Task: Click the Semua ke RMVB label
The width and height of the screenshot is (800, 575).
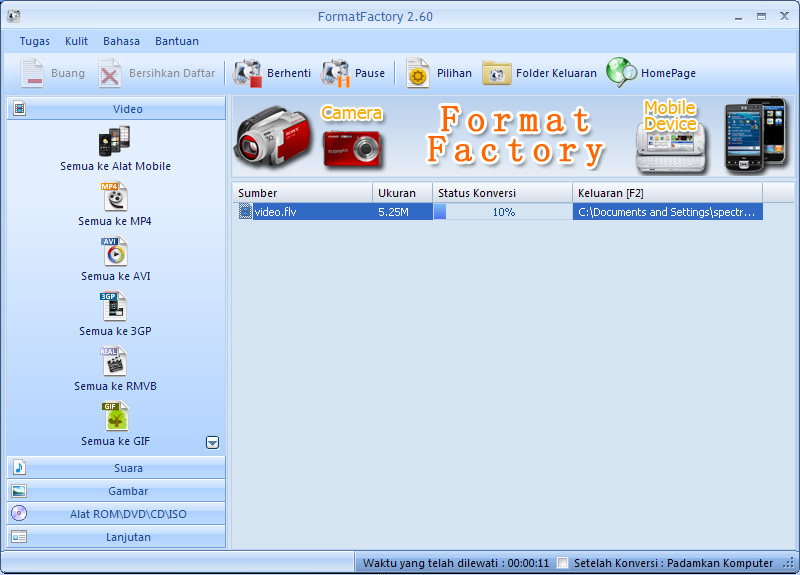Action: click(x=115, y=386)
